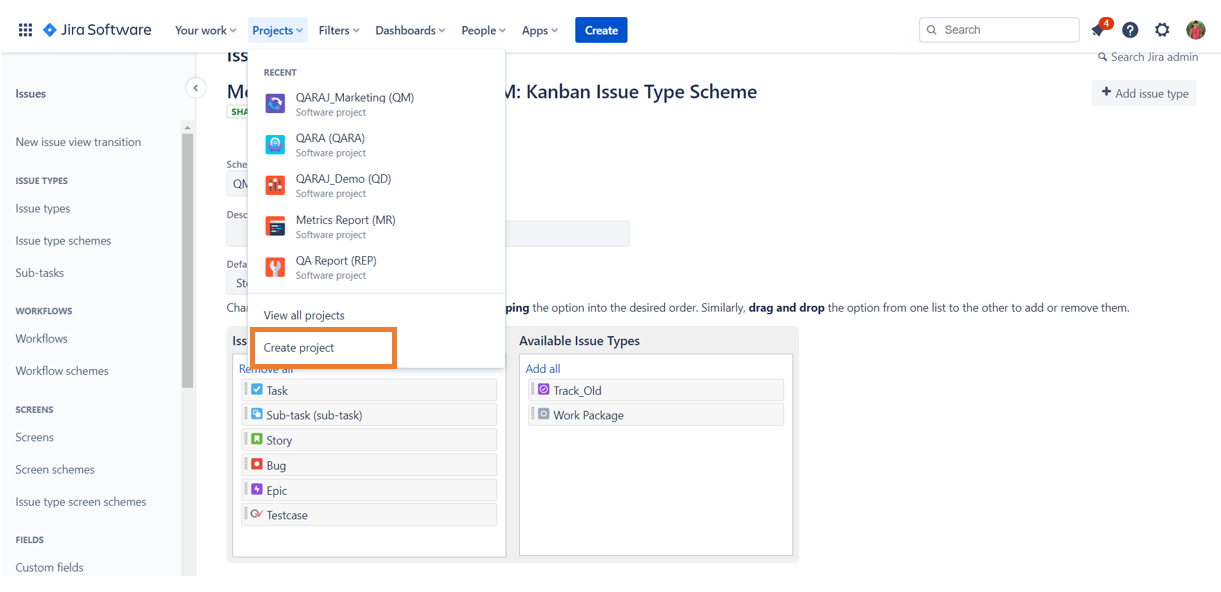Open the Dashboards dropdown

(410, 30)
